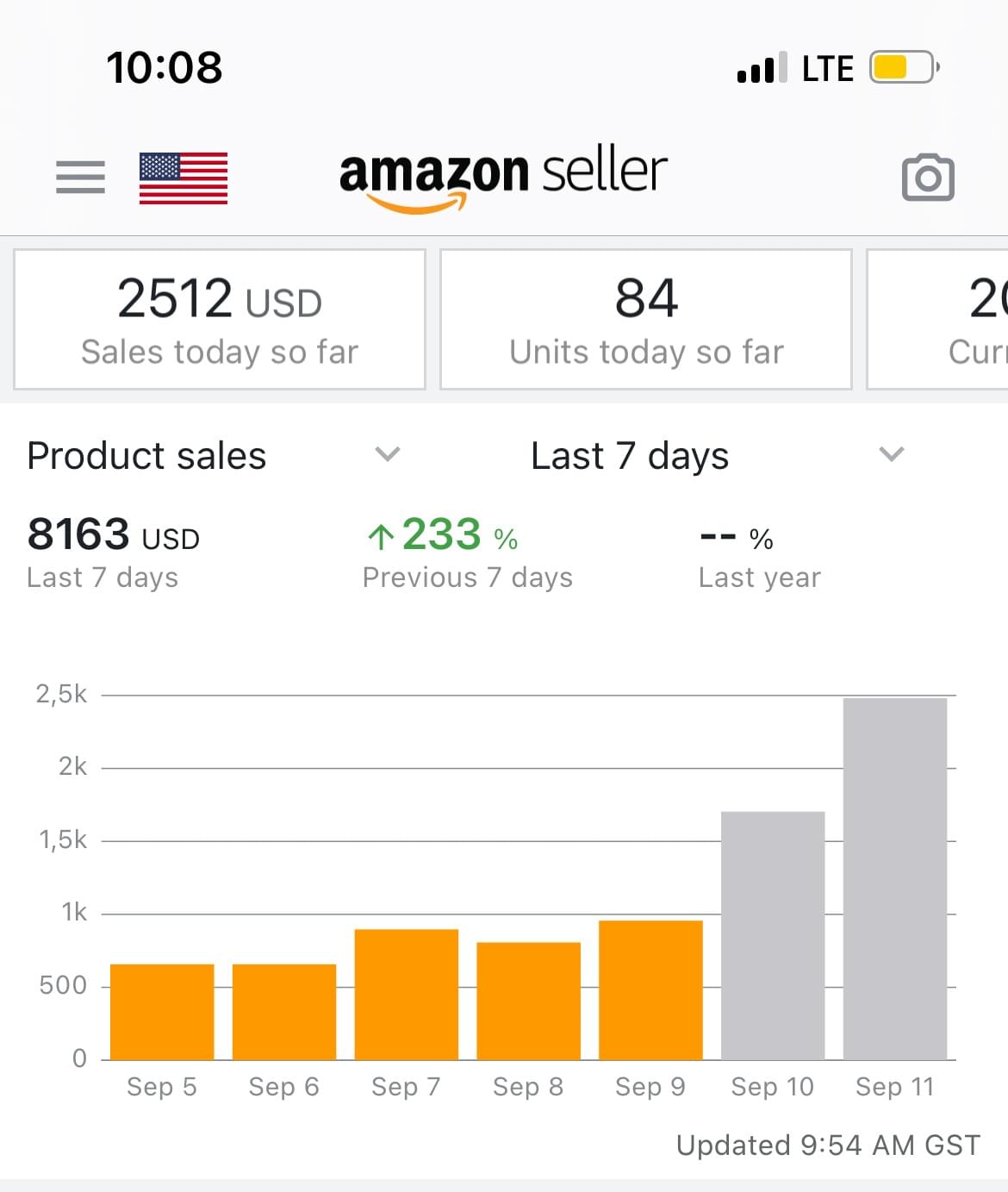Image resolution: width=1008 pixels, height=1192 pixels.
Task: Tap the Updated 9:54 AM GST timestamp
Action: 828,1145
